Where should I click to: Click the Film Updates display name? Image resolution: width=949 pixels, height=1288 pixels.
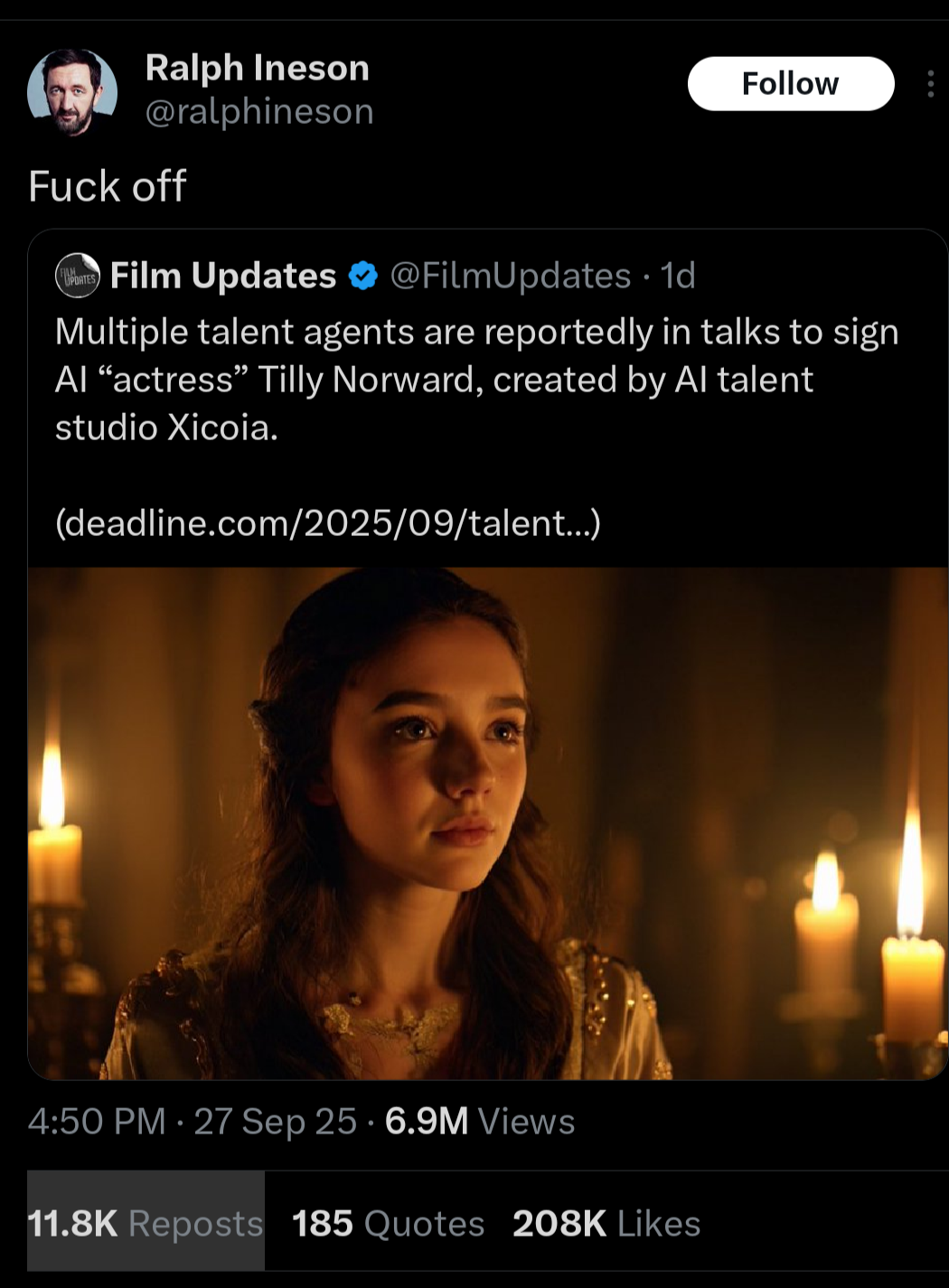tap(222, 276)
